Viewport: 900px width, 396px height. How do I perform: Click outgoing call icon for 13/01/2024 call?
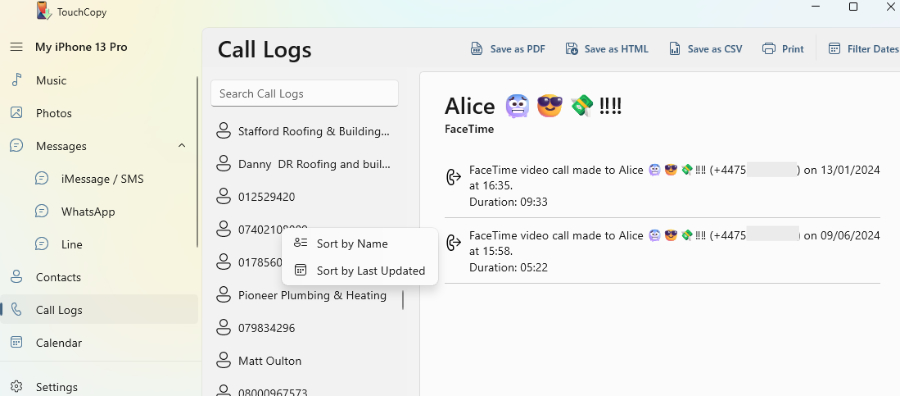click(453, 177)
